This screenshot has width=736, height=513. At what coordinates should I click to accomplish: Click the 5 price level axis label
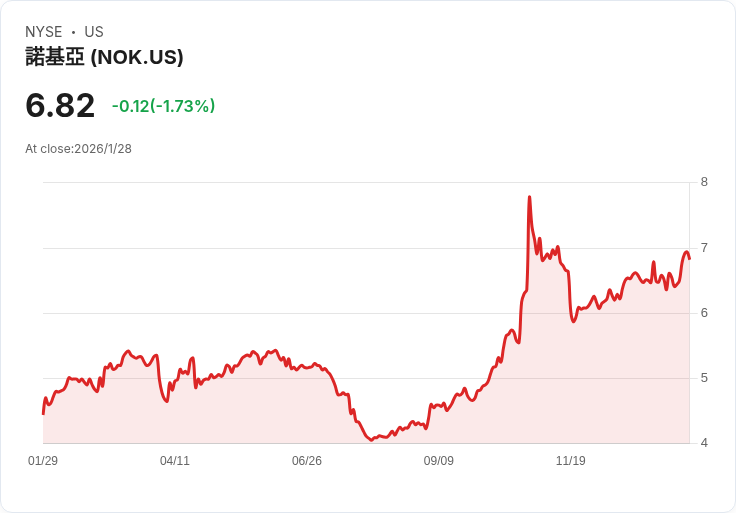click(x=704, y=378)
